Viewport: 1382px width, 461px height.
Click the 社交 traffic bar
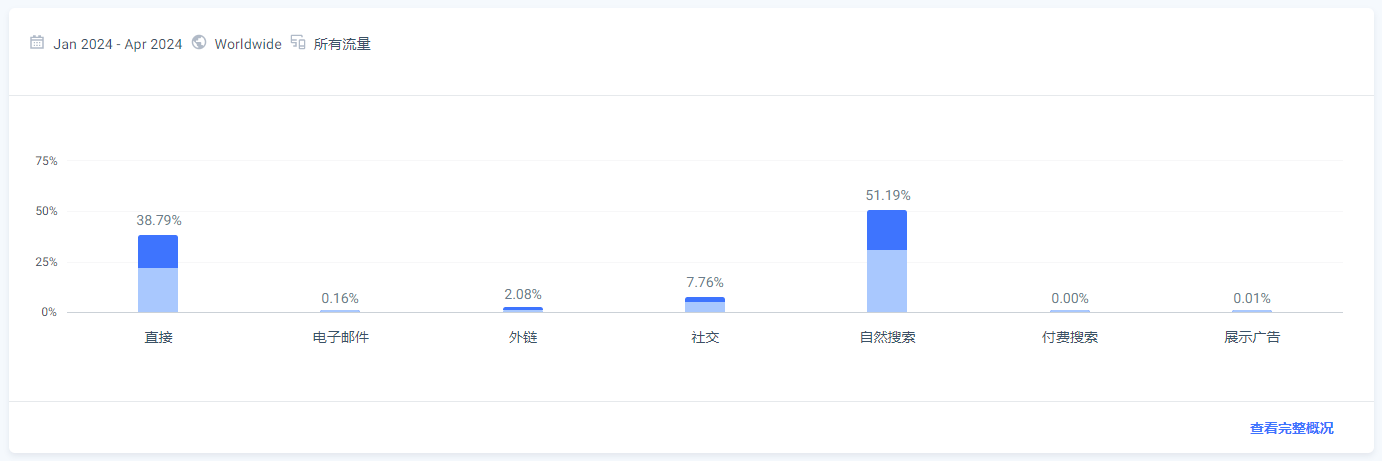pos(705,305)
